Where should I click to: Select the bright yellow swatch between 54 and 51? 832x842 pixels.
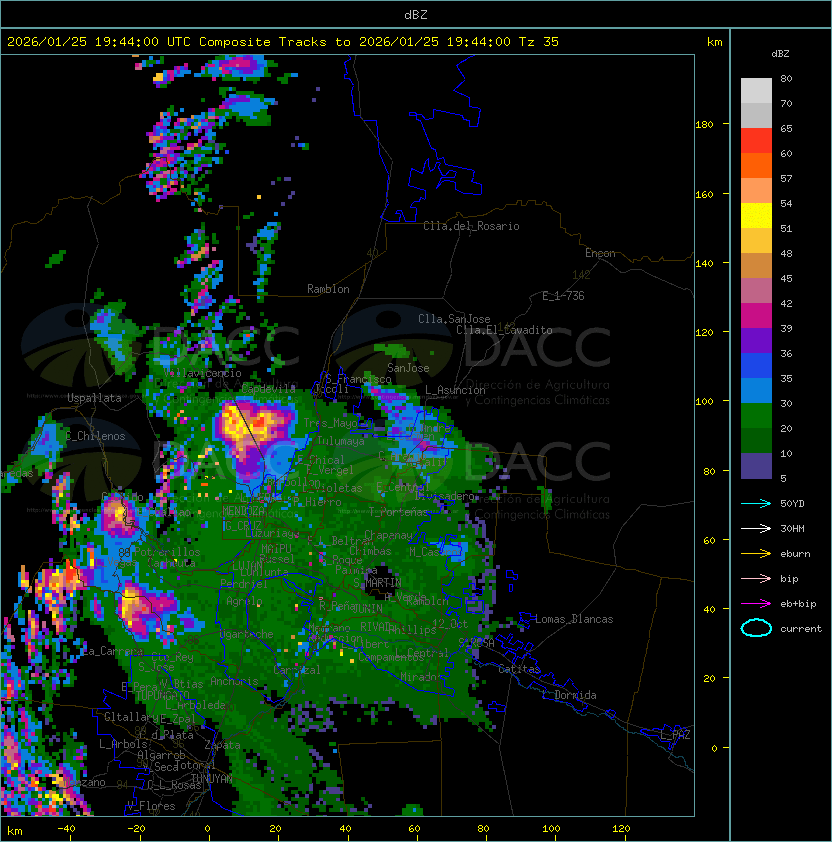(x=756, y=215)
